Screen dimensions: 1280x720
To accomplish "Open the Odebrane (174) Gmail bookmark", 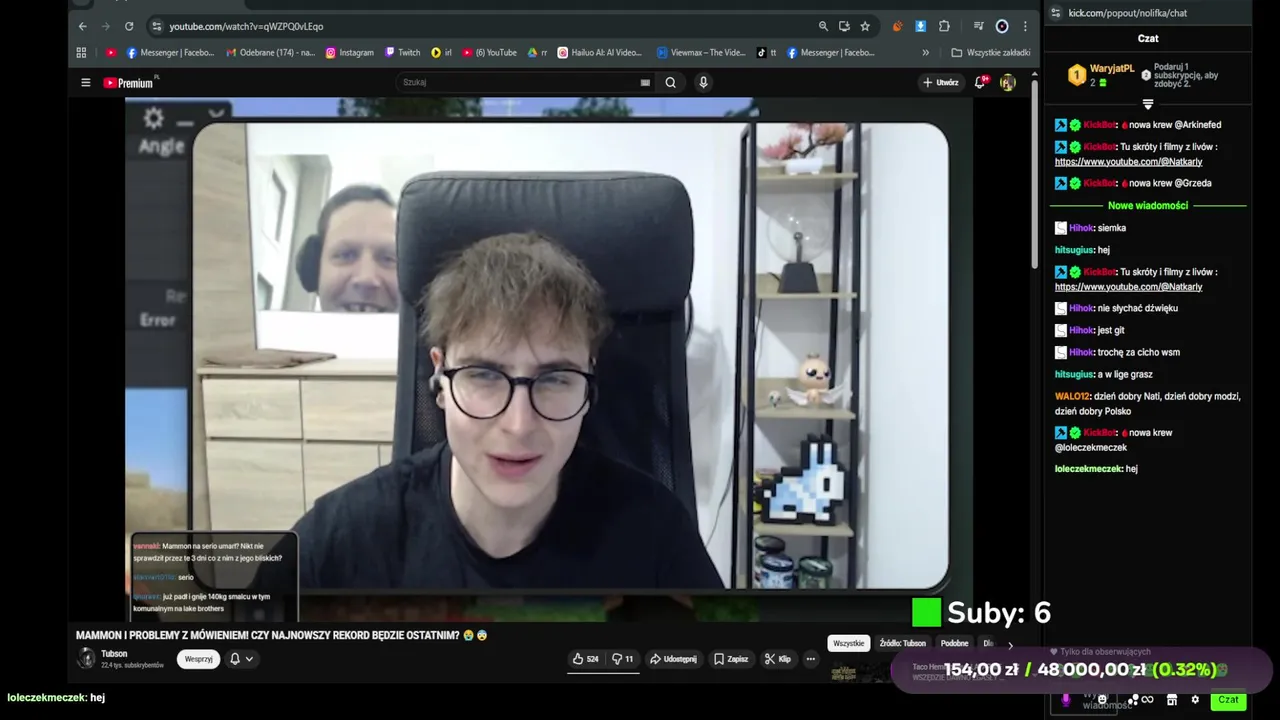I will (271, 52).
